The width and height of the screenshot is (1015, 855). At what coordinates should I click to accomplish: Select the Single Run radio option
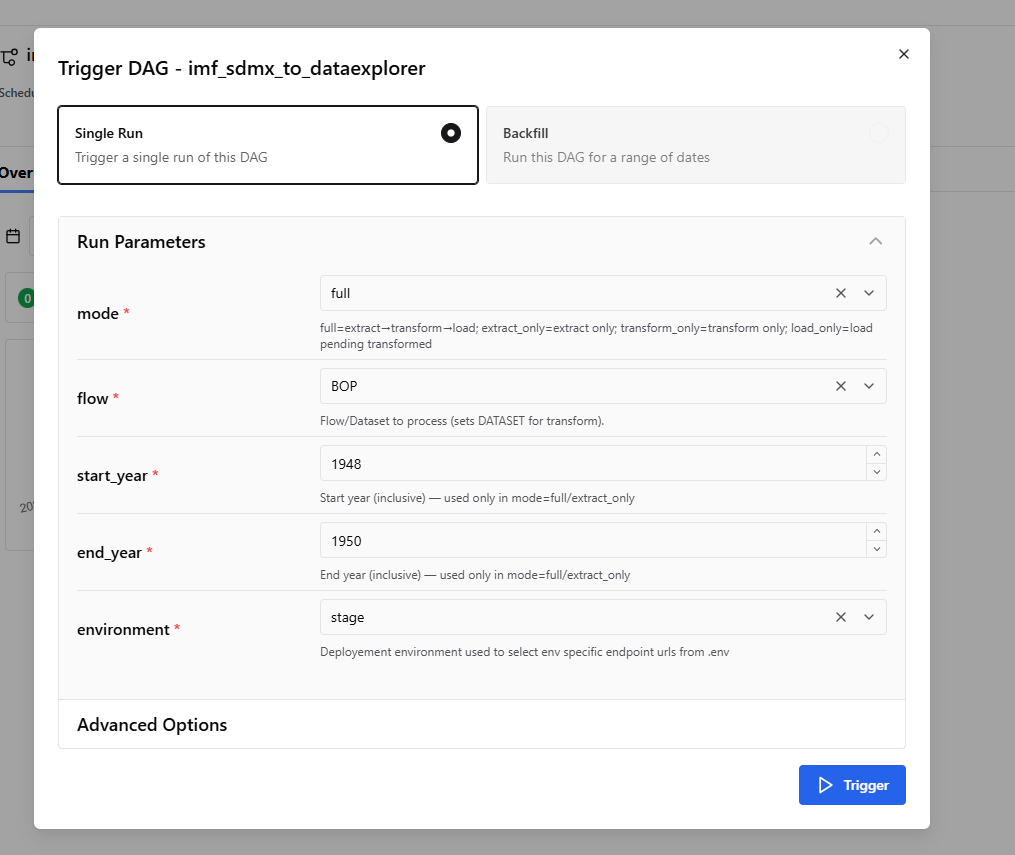tap(451, 133)
